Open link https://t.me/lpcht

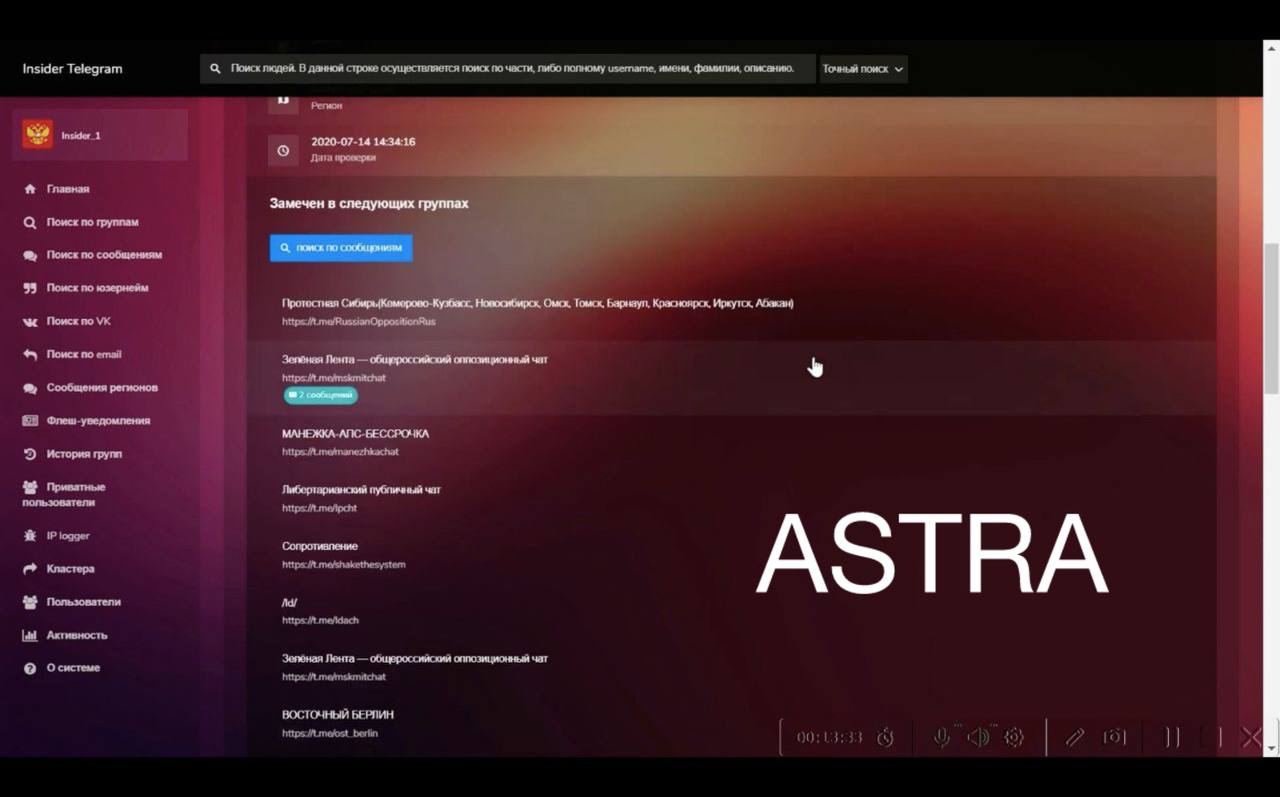[x=319, y=508]
